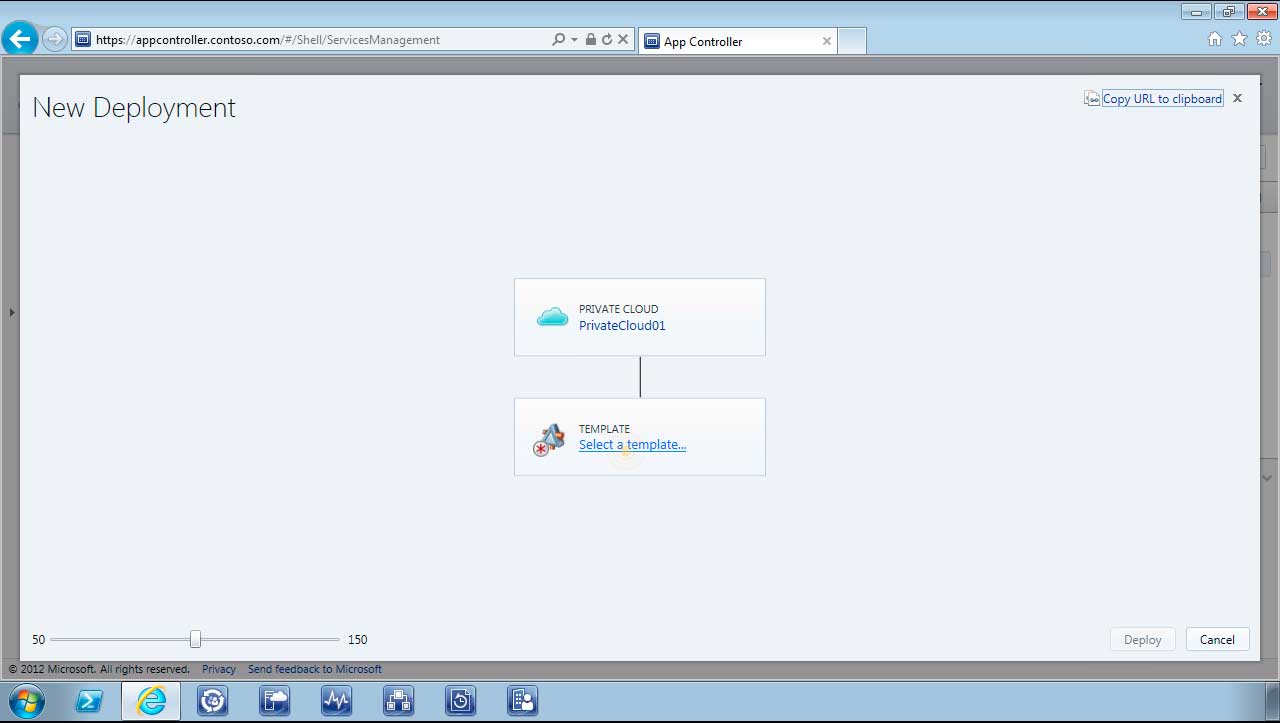Click the browser forward arrow
Screen dimensions: 1280x723
[x=55, y=40]
